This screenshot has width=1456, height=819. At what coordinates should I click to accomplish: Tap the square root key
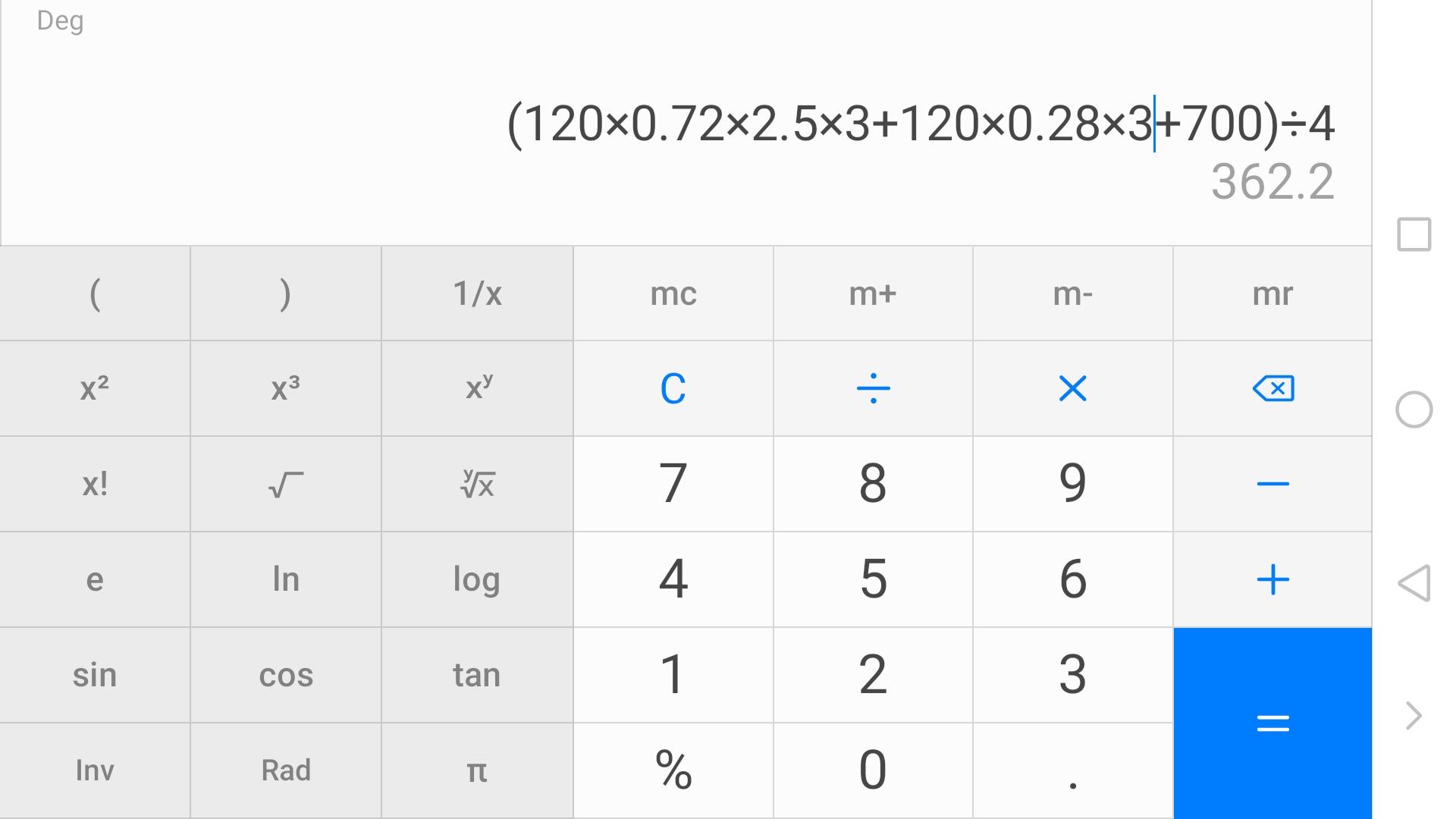click(285, 484)
